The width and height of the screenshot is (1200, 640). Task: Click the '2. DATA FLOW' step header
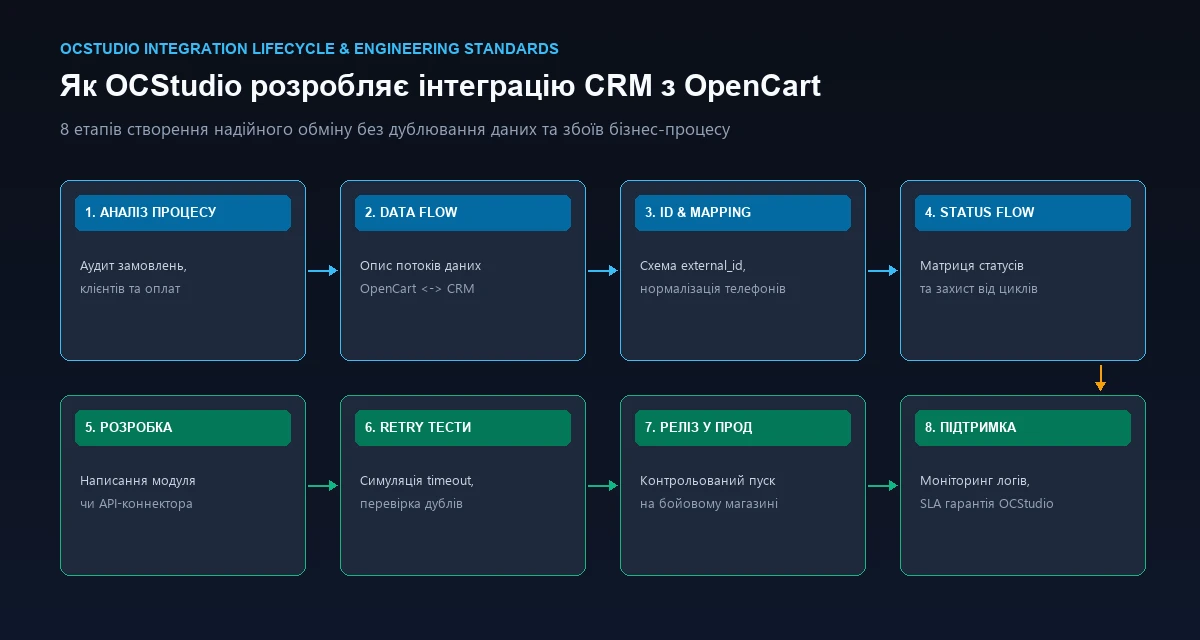pyautogui.click(x=463, y=213)
